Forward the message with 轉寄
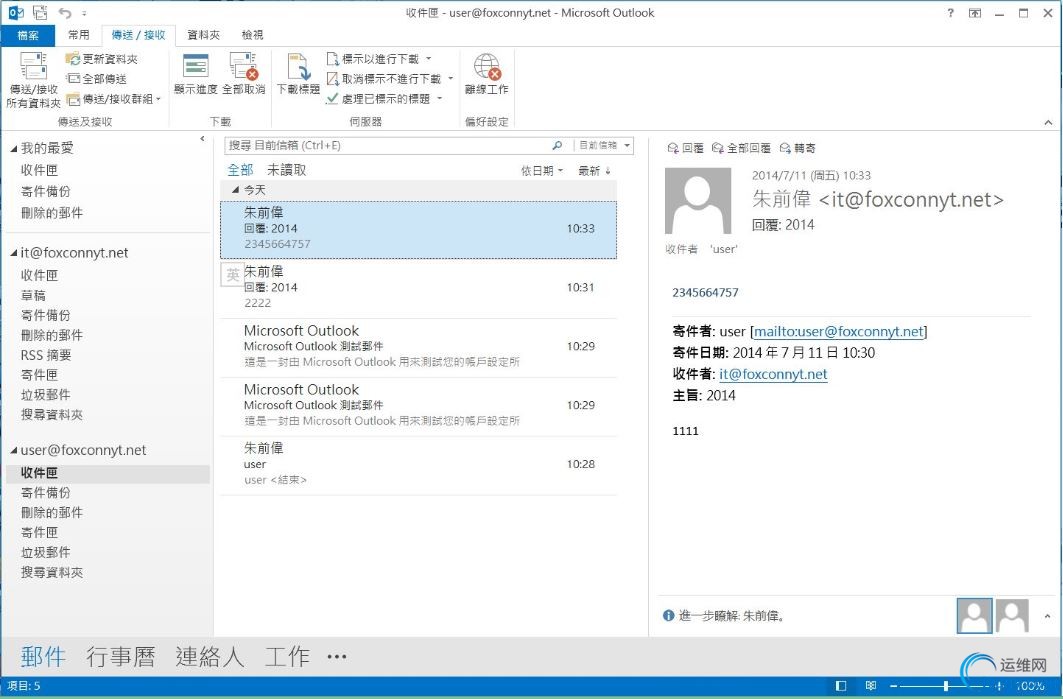 [x=797, y=148]
